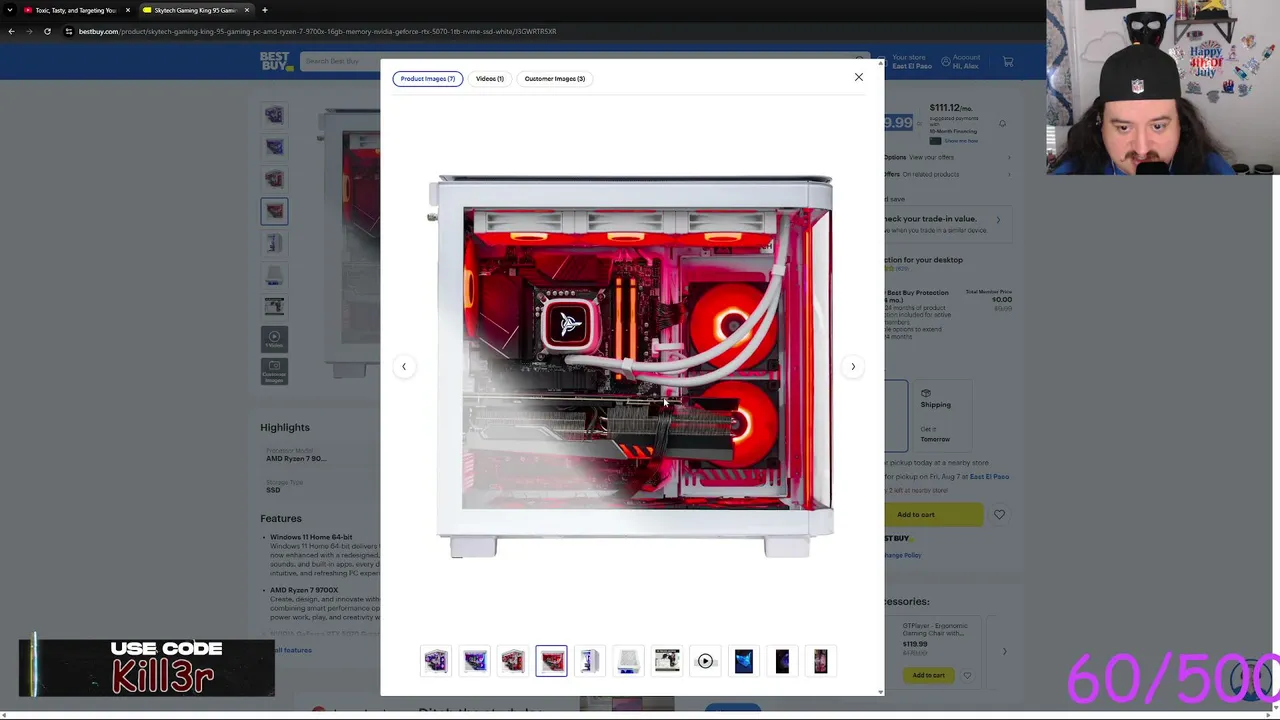View site information icon beside the URL

pyautogui.click(x=69, y=31)
